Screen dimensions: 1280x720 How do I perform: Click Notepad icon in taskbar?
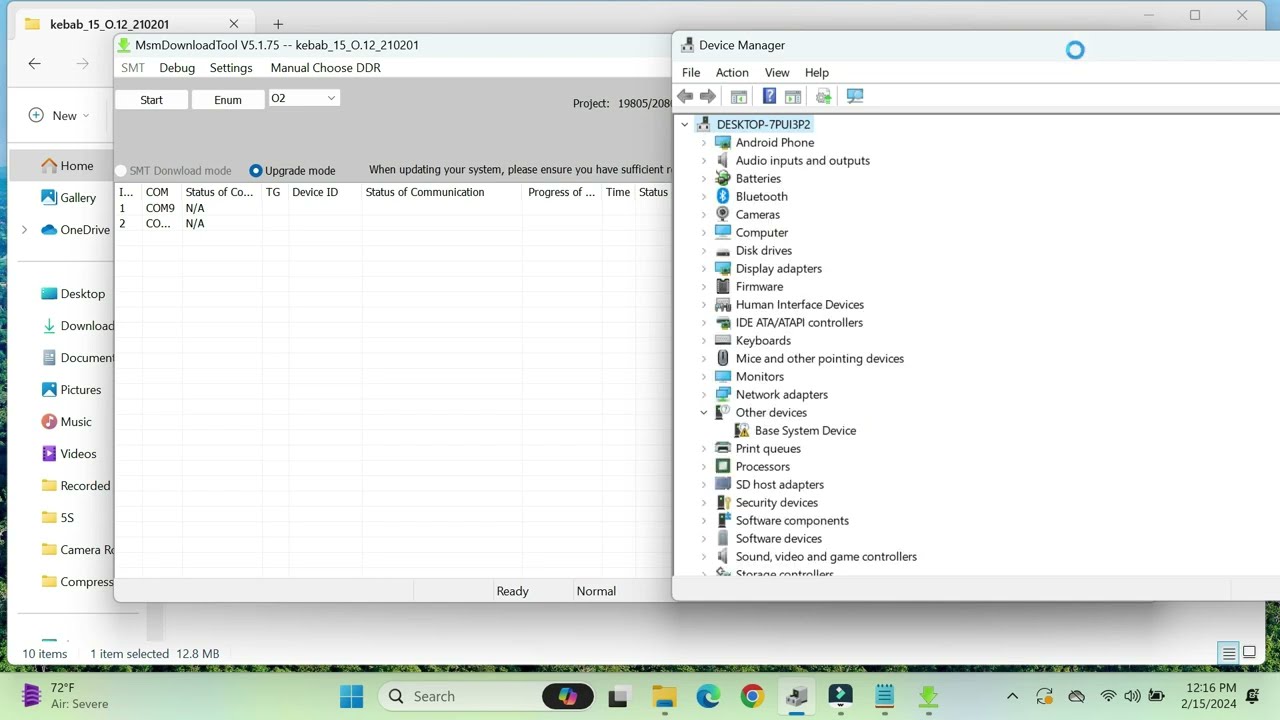[884, 696]
